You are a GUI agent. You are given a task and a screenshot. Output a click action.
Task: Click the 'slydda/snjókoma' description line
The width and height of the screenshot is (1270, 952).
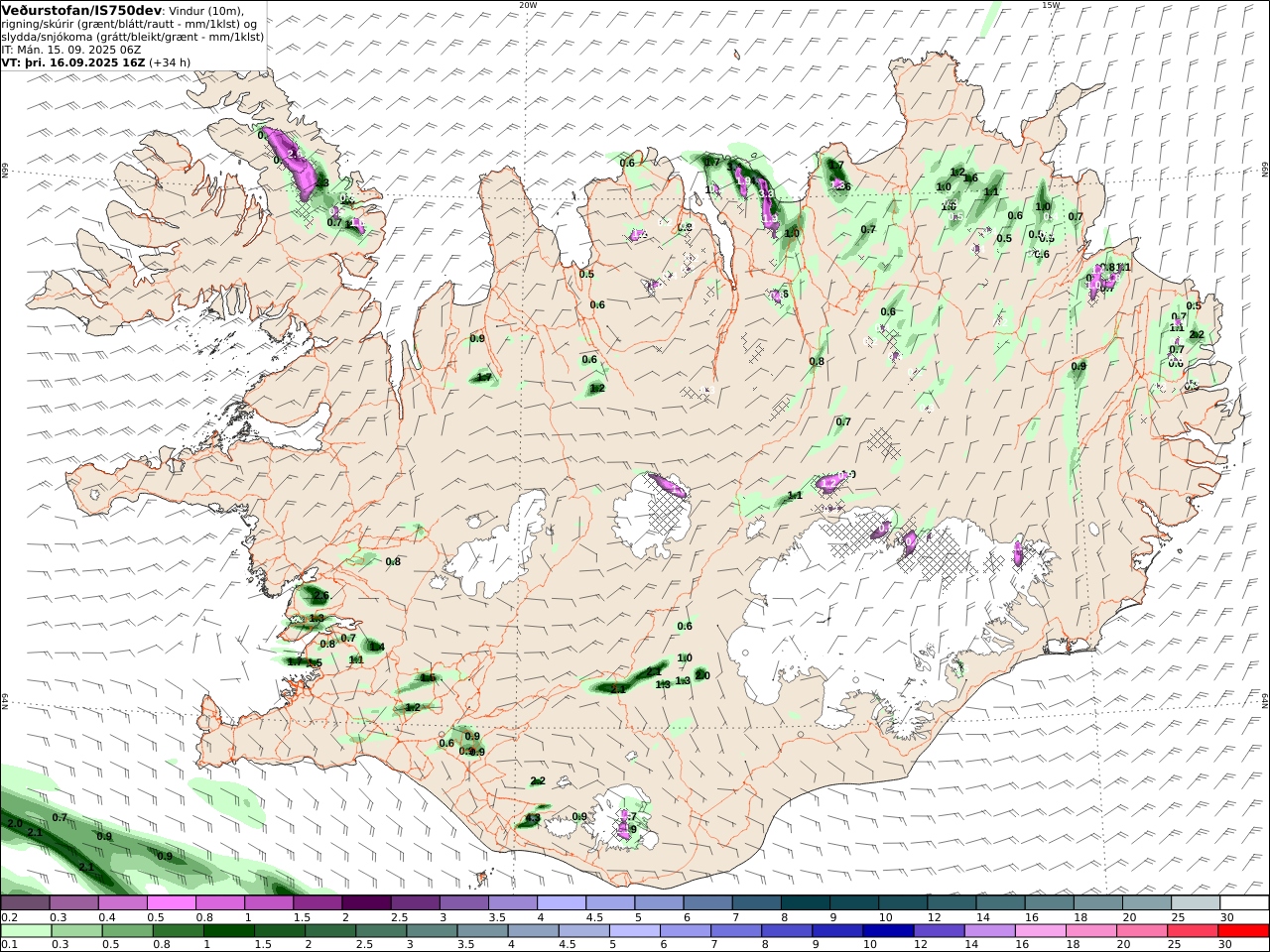(132, 37)
